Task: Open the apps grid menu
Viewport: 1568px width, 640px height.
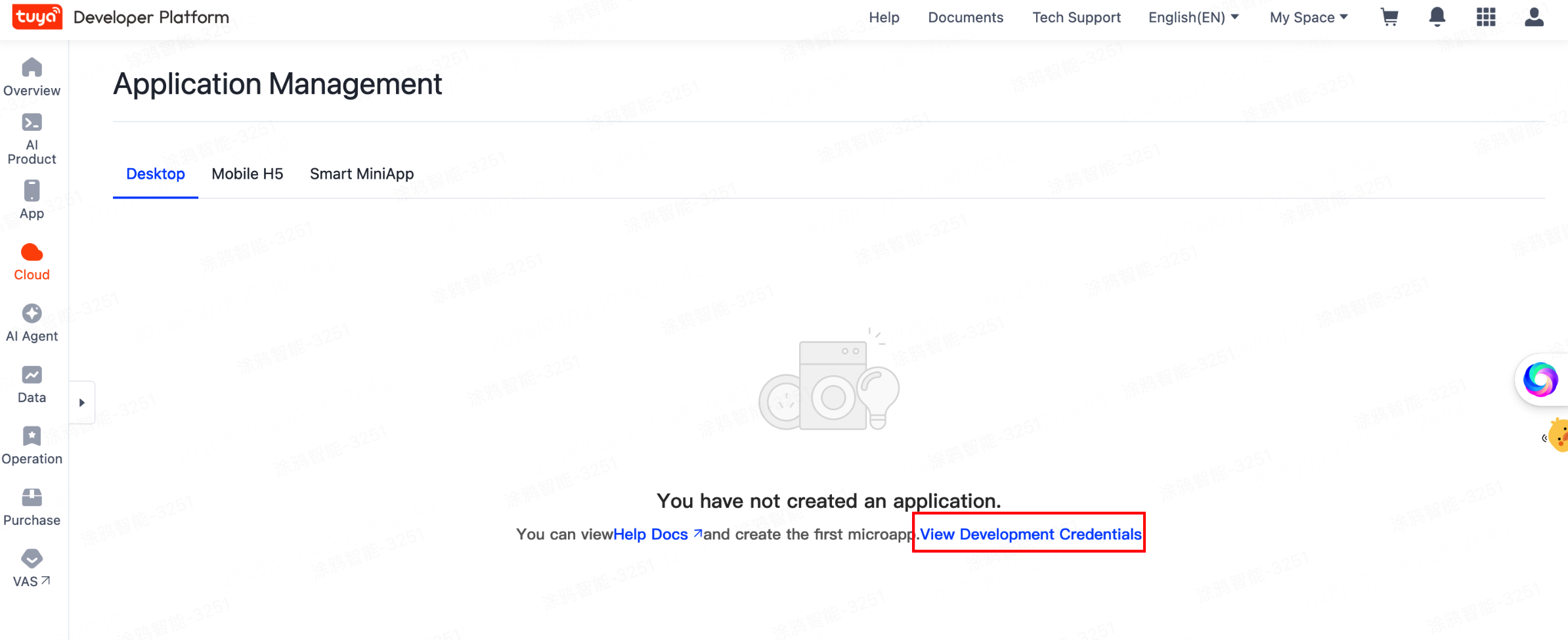Action: point(1486,17)
